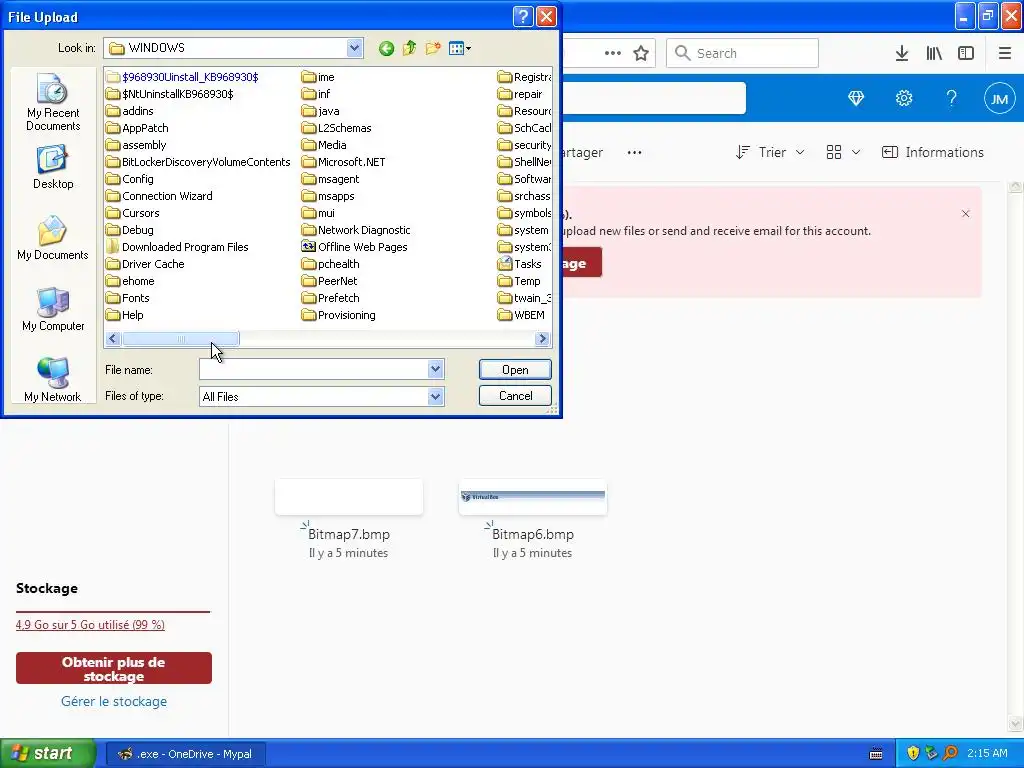This screenshot has width=1024, height=768.
Task: Click the file list scroll left arrow
Action: [x=112, y=339]
